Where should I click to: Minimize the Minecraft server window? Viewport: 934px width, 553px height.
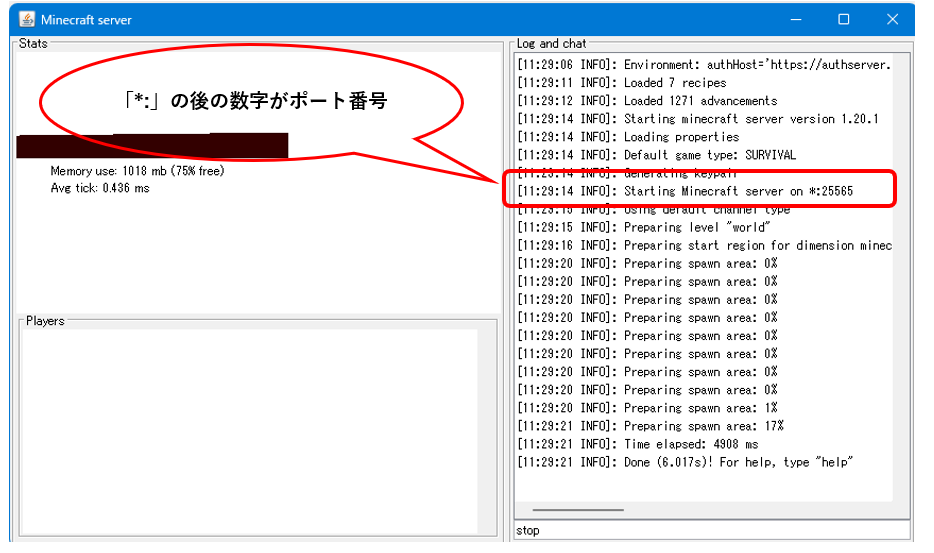coord(796,20)
